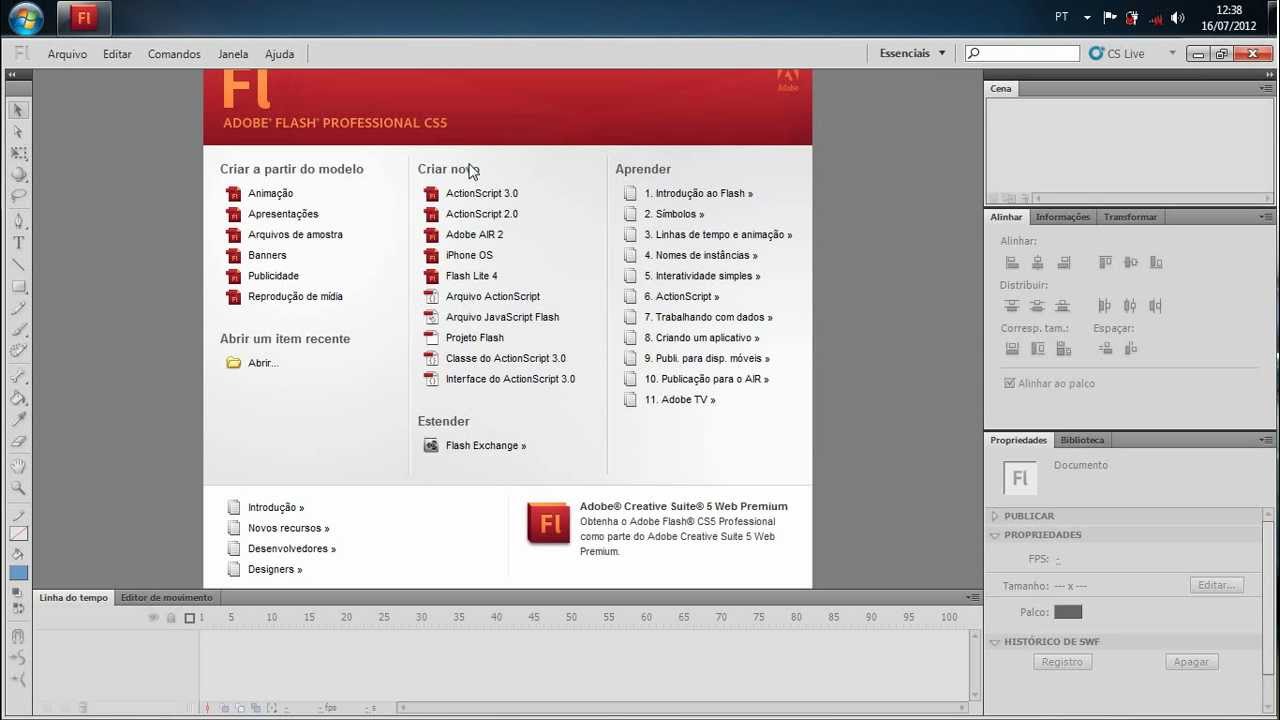Click the Registro button
This screenshot has height=720, width=1280.
[1062, 662]
